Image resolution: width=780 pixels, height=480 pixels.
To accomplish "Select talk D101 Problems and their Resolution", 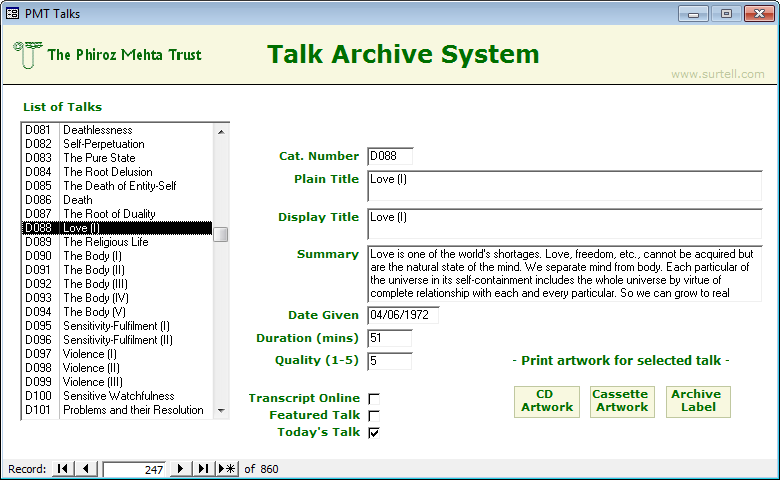I will point(117,410).
